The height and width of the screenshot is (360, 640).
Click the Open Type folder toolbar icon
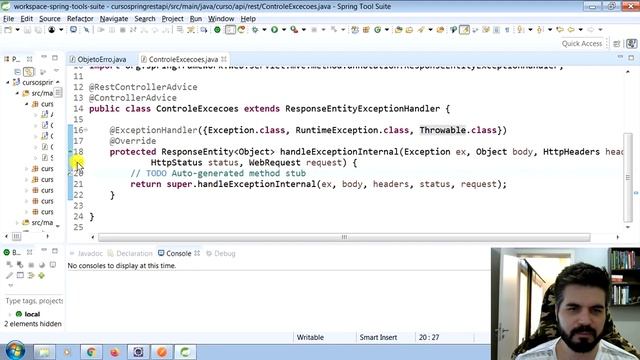click(399, 30)
